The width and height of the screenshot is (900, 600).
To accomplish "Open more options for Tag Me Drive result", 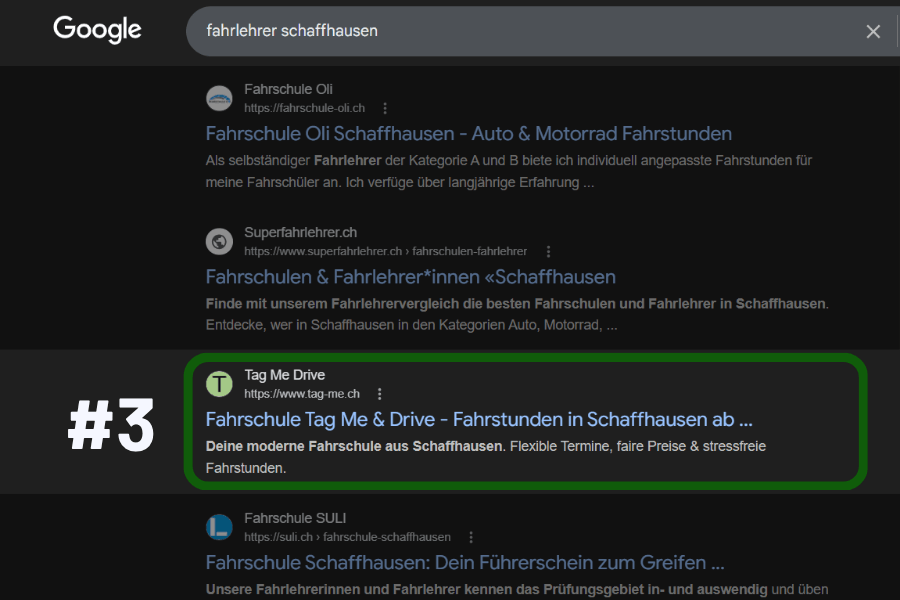I will point(379,394).
